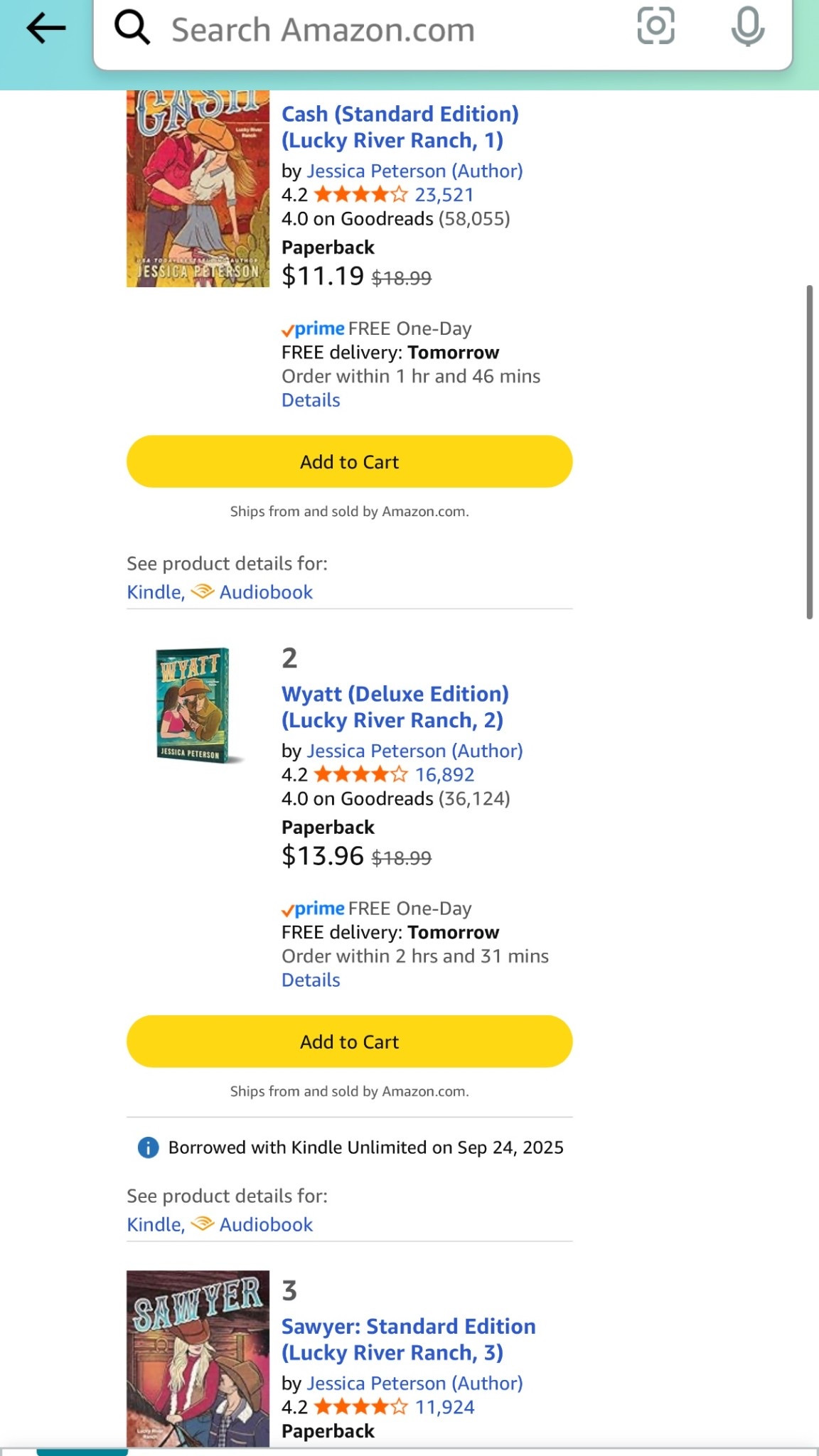The height and width of the screenshot is (1456, 819).
Task: Click the star rating for Cash book
Action: tap(361, 194)
